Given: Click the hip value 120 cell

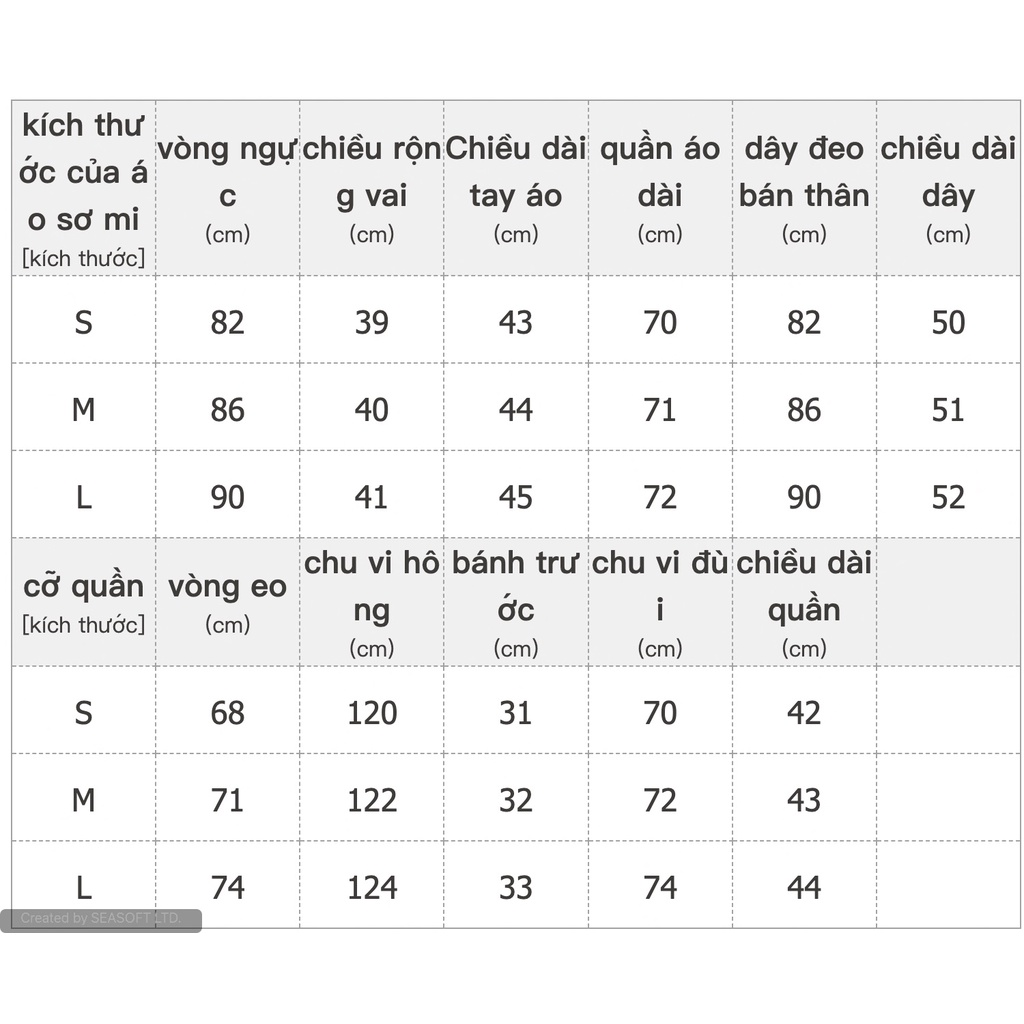Looking at the screenshot, I should (372, 712).
